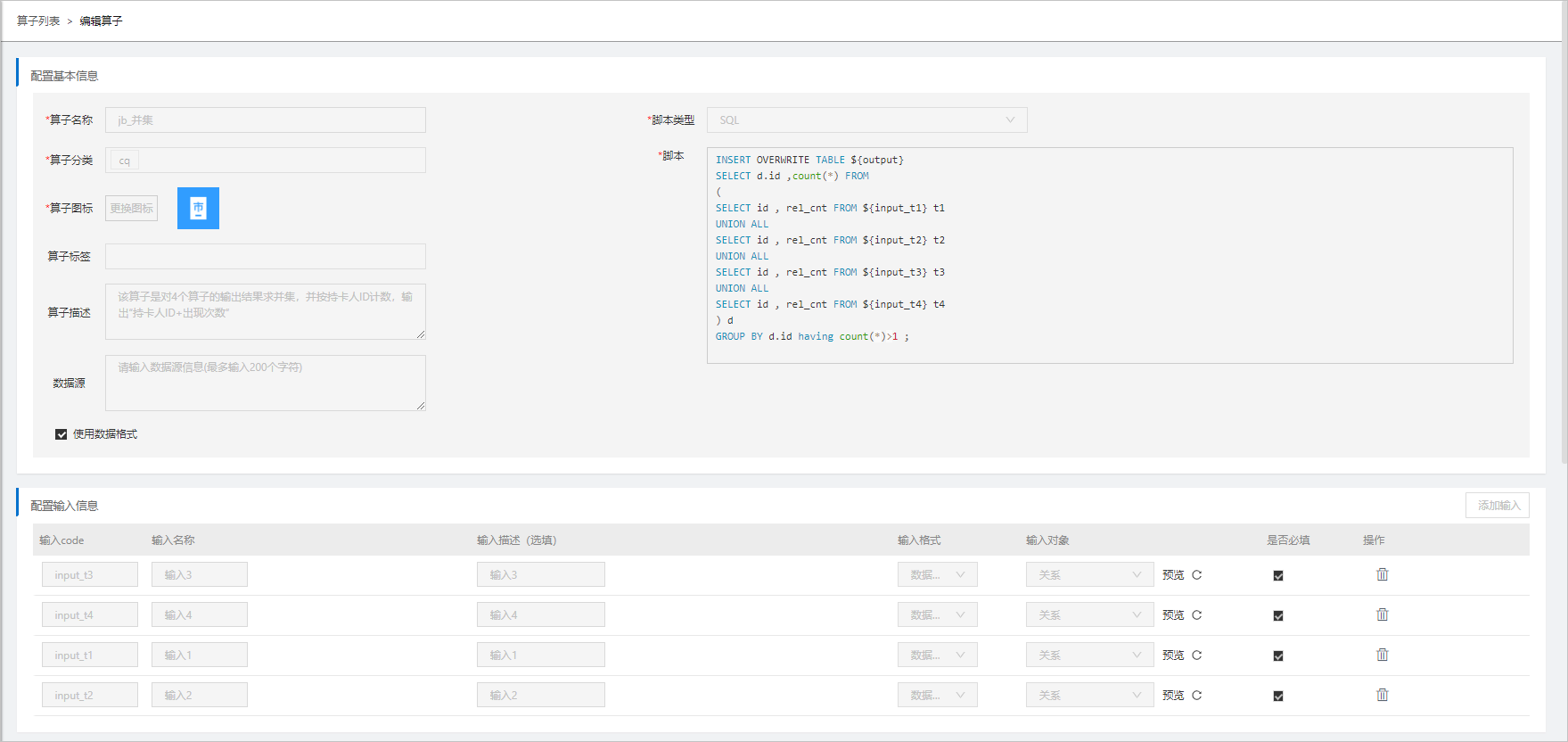Uncheck required for input_t3
This screenshot has width=1568, height=742.
pos(1278,576)
